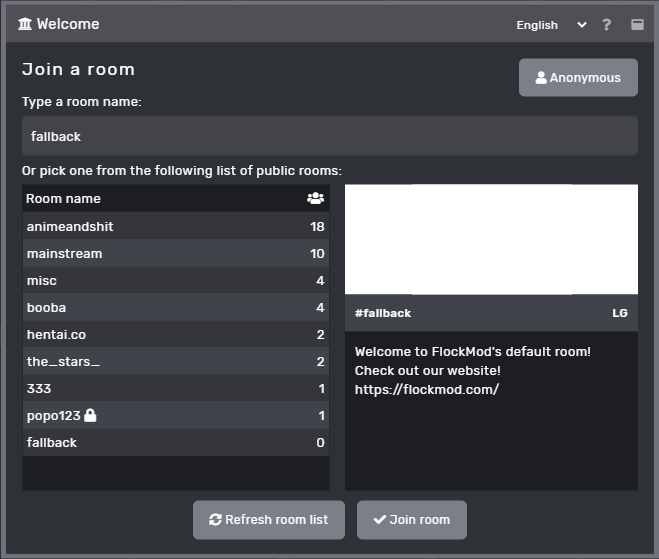The width and height of the screenshot is (659, 559).
Task: Click the Join room button
Action: 412,520
